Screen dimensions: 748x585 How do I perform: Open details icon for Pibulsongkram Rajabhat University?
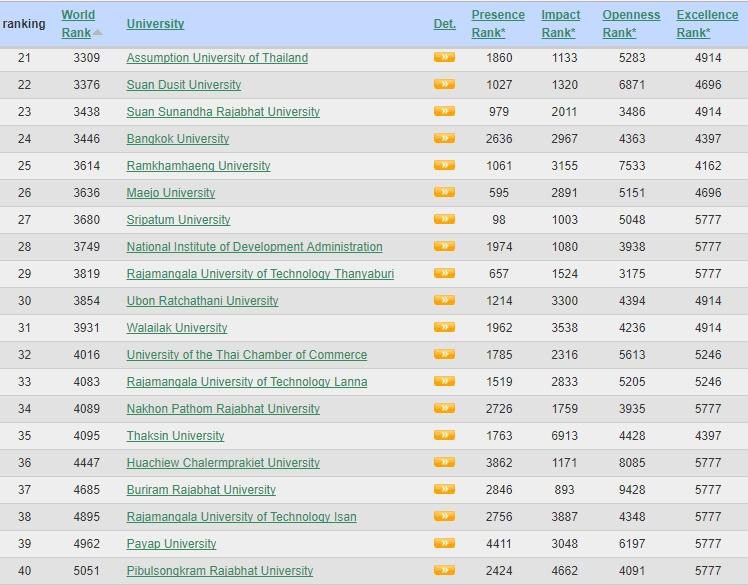click(x=444, y=570)
